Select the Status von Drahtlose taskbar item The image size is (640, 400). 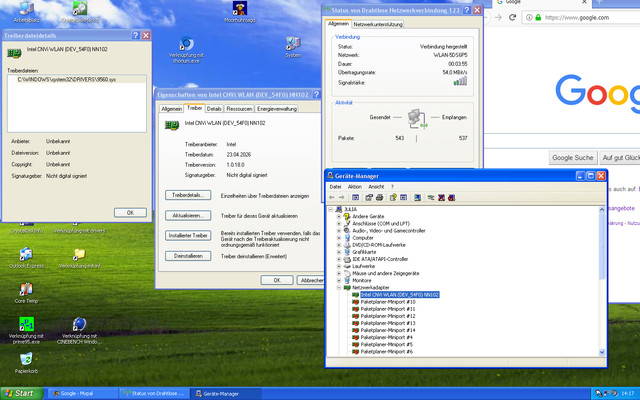[154, 393]
